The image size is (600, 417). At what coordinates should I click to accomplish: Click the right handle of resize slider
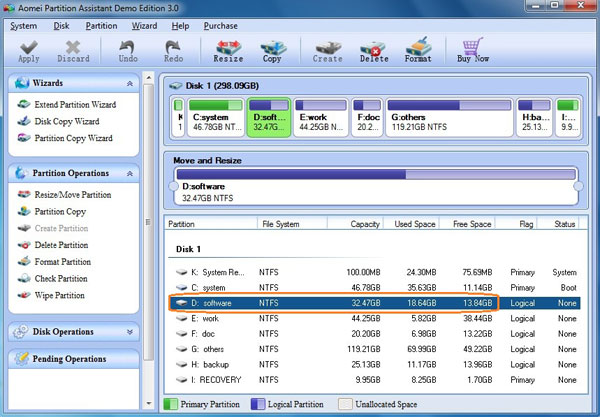coord(577,186)
